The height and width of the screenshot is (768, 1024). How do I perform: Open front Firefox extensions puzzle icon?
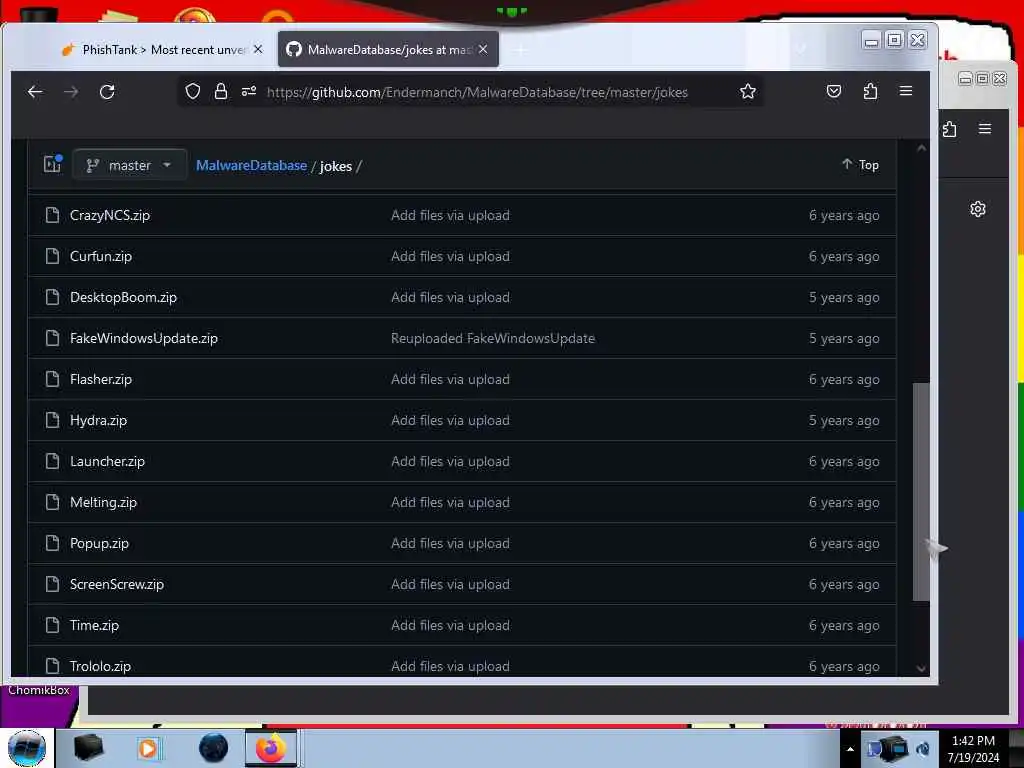[870, 91]
